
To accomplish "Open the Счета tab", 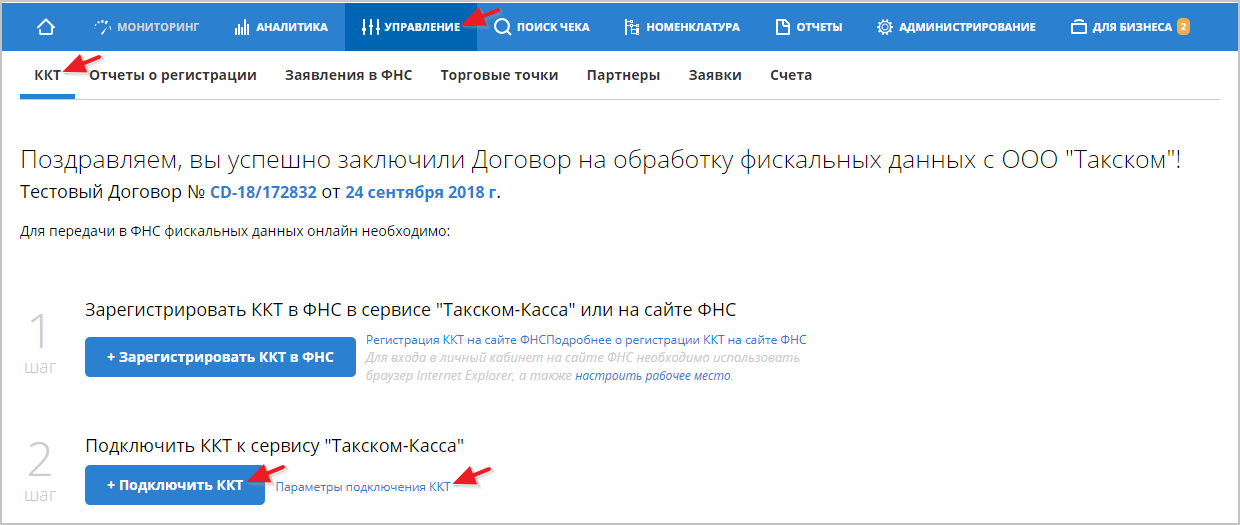I will (790, 75).
